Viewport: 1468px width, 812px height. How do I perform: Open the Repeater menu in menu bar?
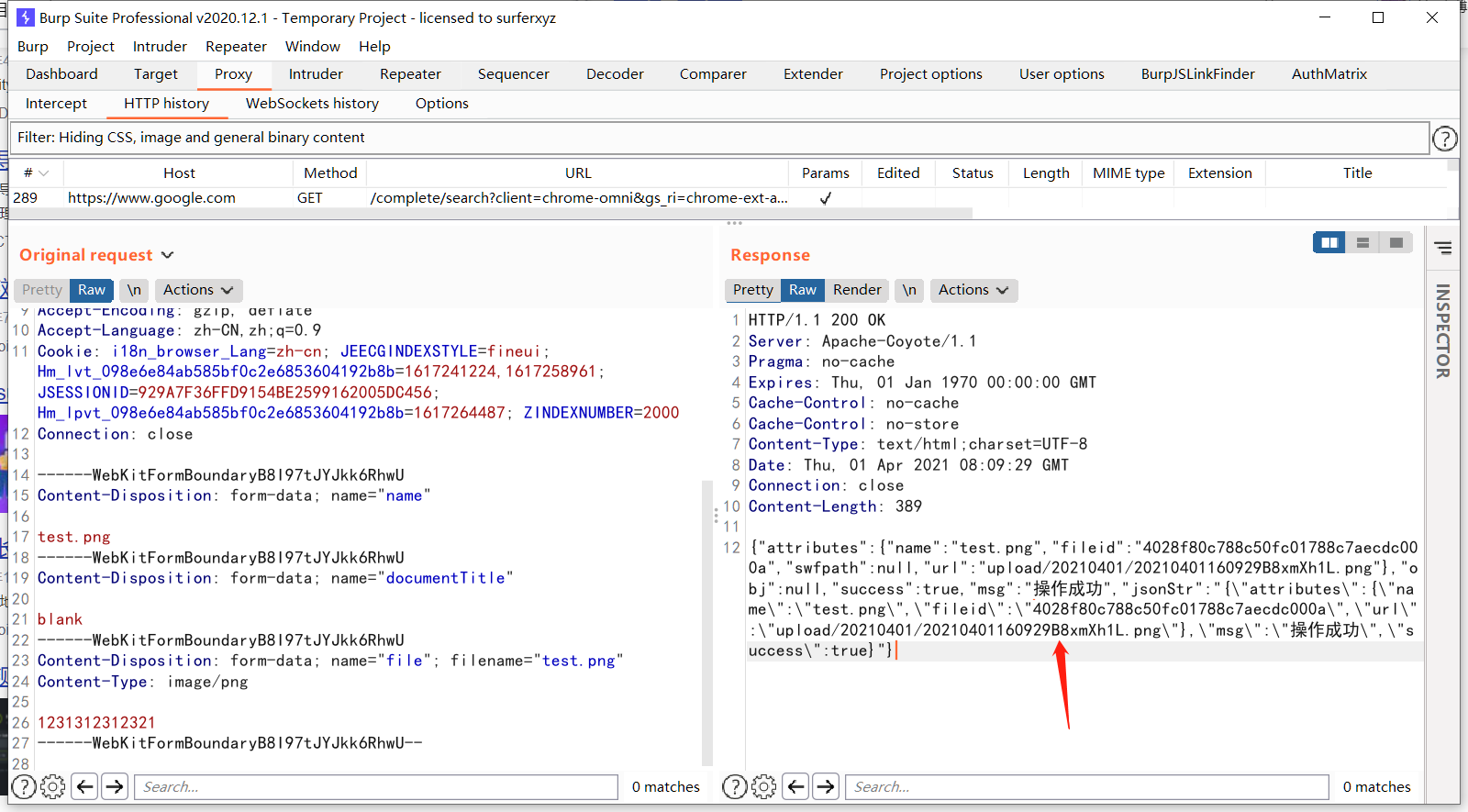236,47
